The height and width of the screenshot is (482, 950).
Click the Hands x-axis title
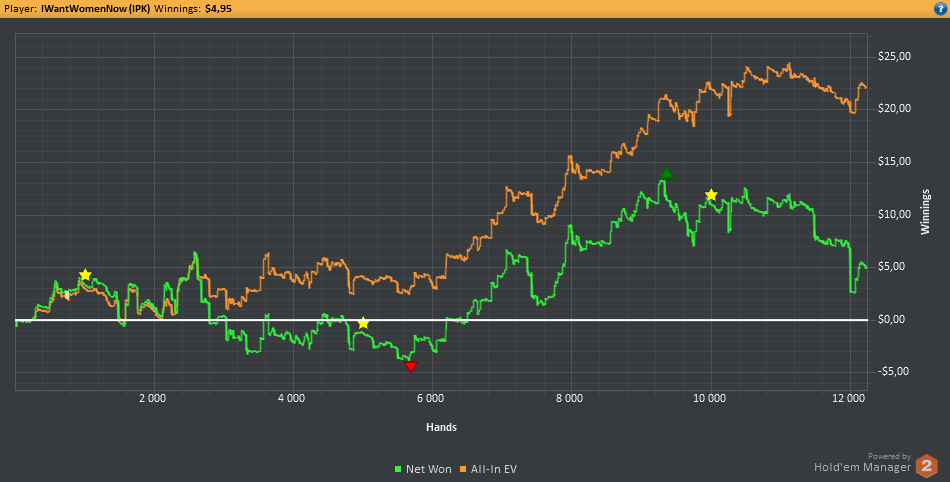tap(441, 427)
